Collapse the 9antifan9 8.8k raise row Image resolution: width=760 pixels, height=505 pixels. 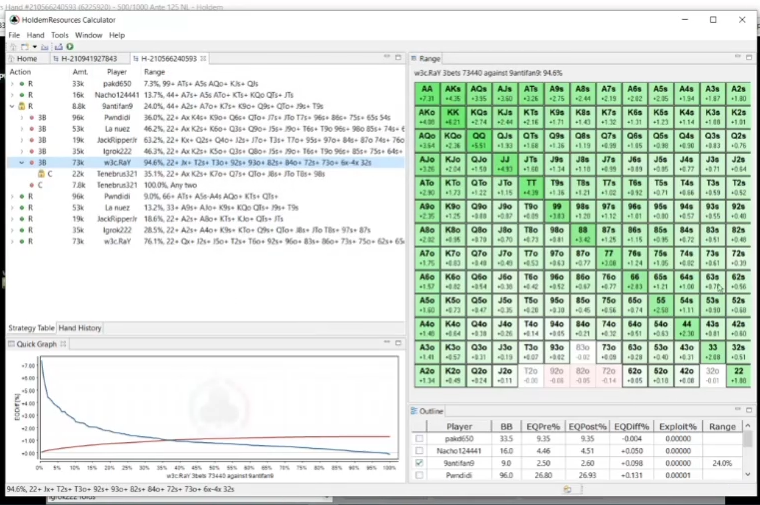12,106
